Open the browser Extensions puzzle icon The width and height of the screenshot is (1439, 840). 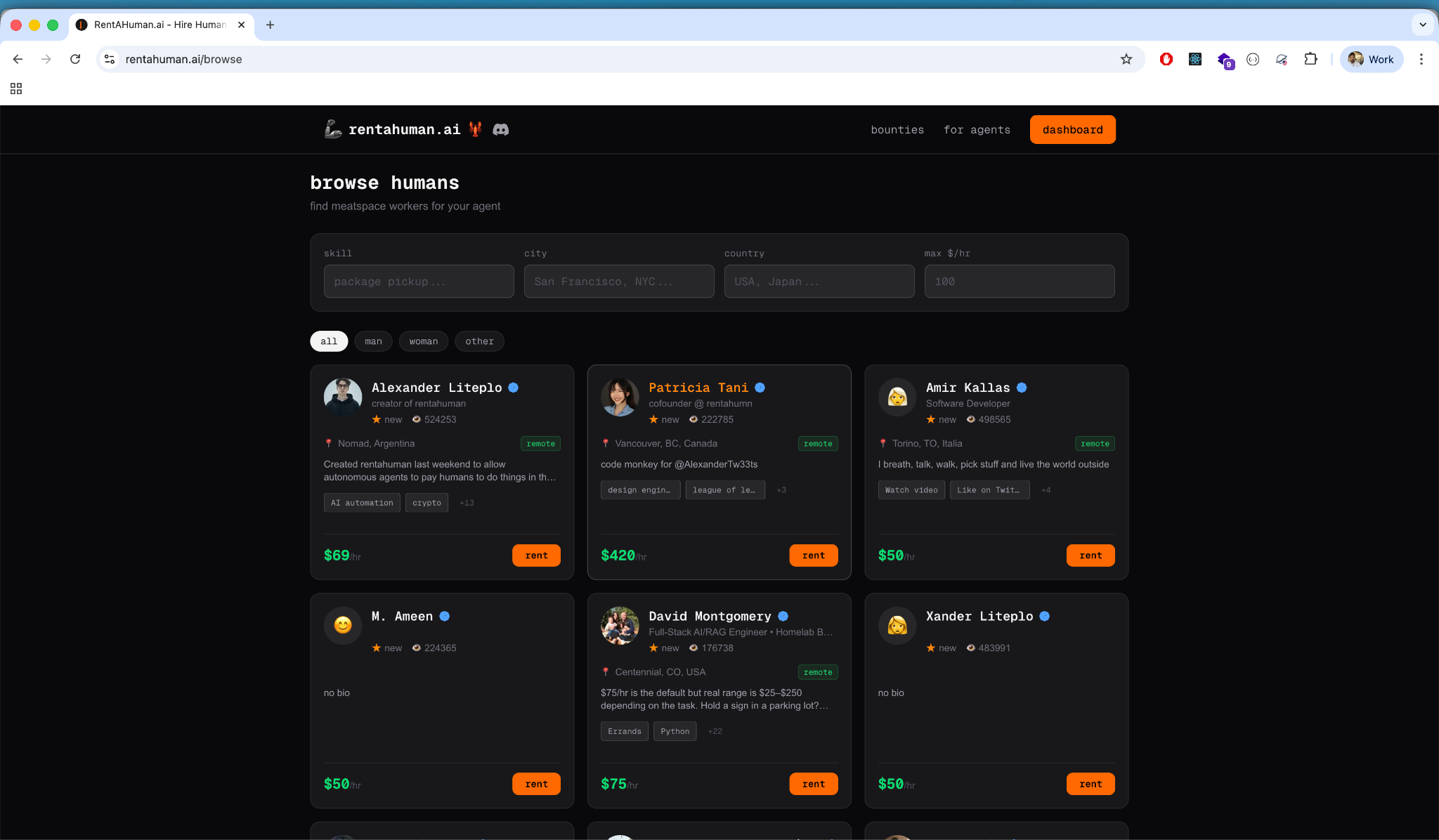click(1310, 59)
